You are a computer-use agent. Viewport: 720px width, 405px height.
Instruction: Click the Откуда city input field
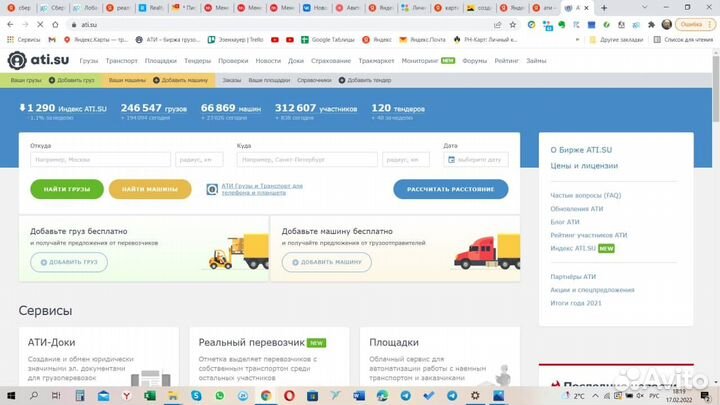click(x=99, y=159)
